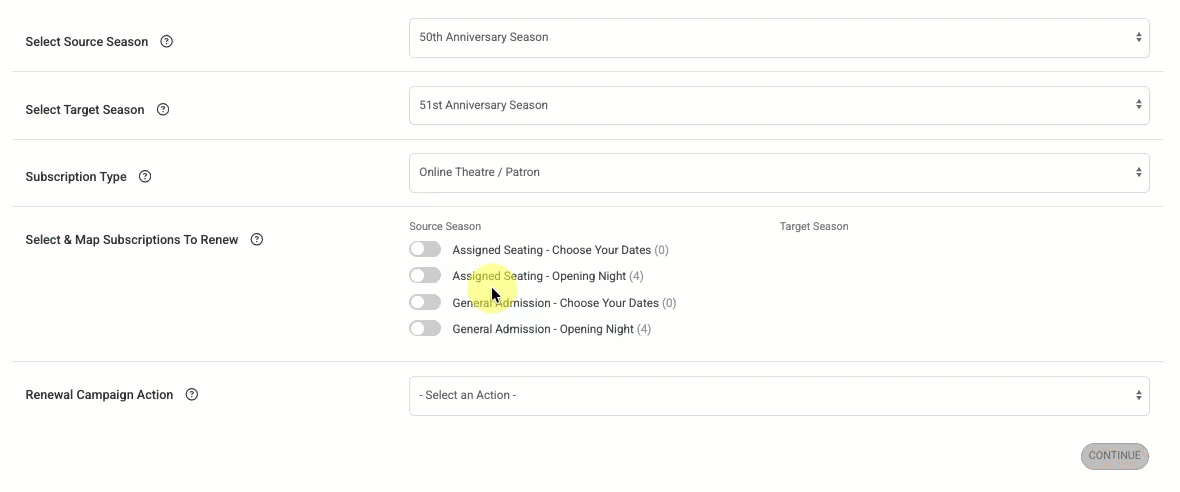The width and height of the screenshot is (1180, 492).
Task: Click help icon beside Select Source Season
Action: [167, 41]
